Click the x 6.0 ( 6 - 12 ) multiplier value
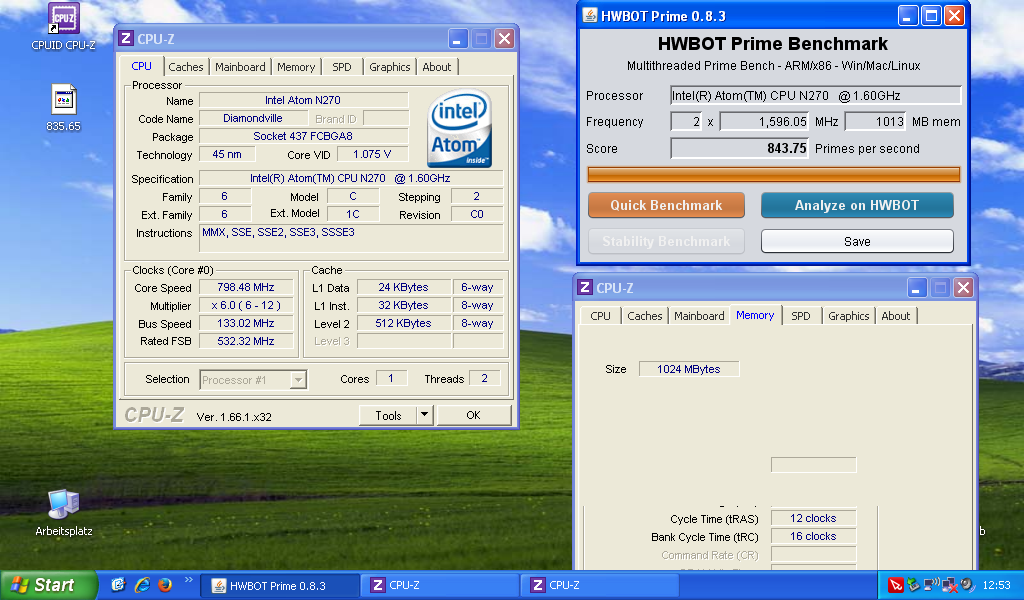 point(246,306)
